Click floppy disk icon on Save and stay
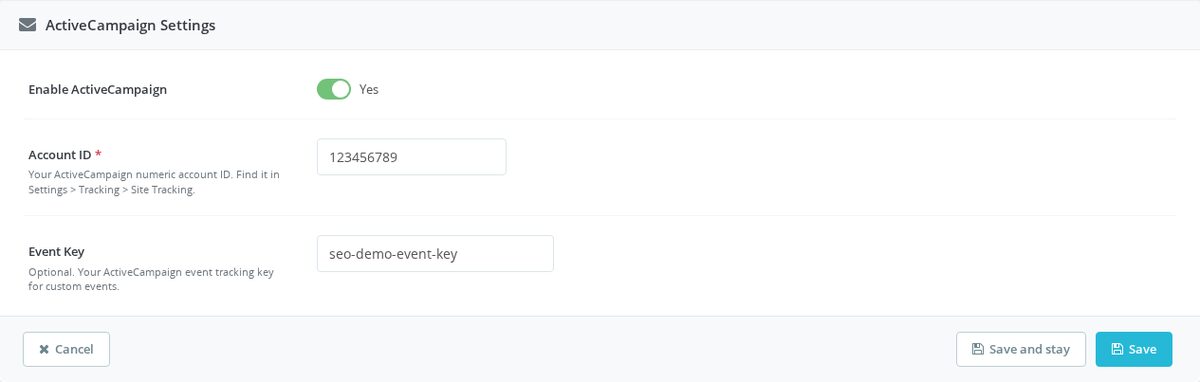 (978, 349)
